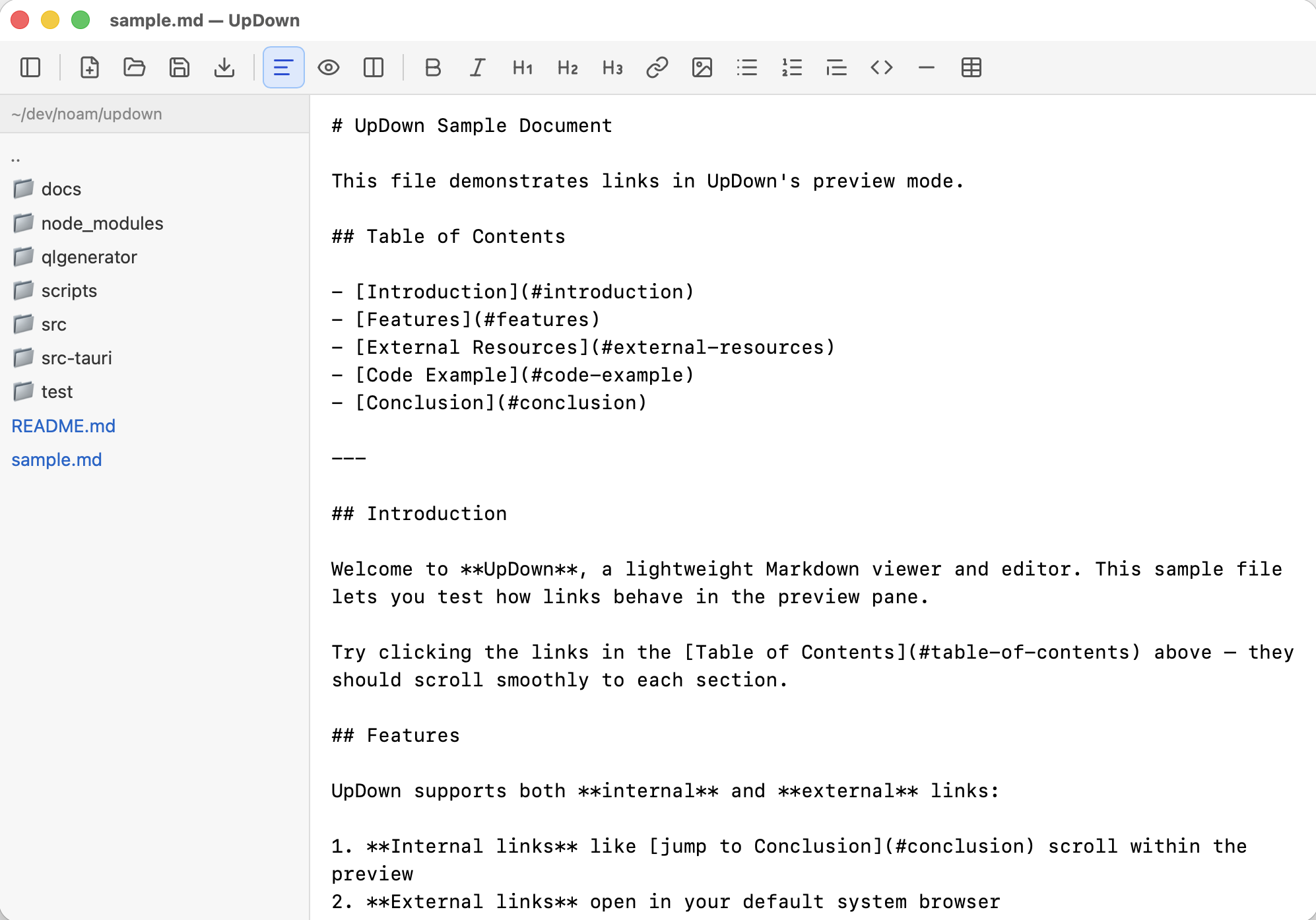Export document with download icon
This screenshot has width=1316, height=920.
pos(224,67)
